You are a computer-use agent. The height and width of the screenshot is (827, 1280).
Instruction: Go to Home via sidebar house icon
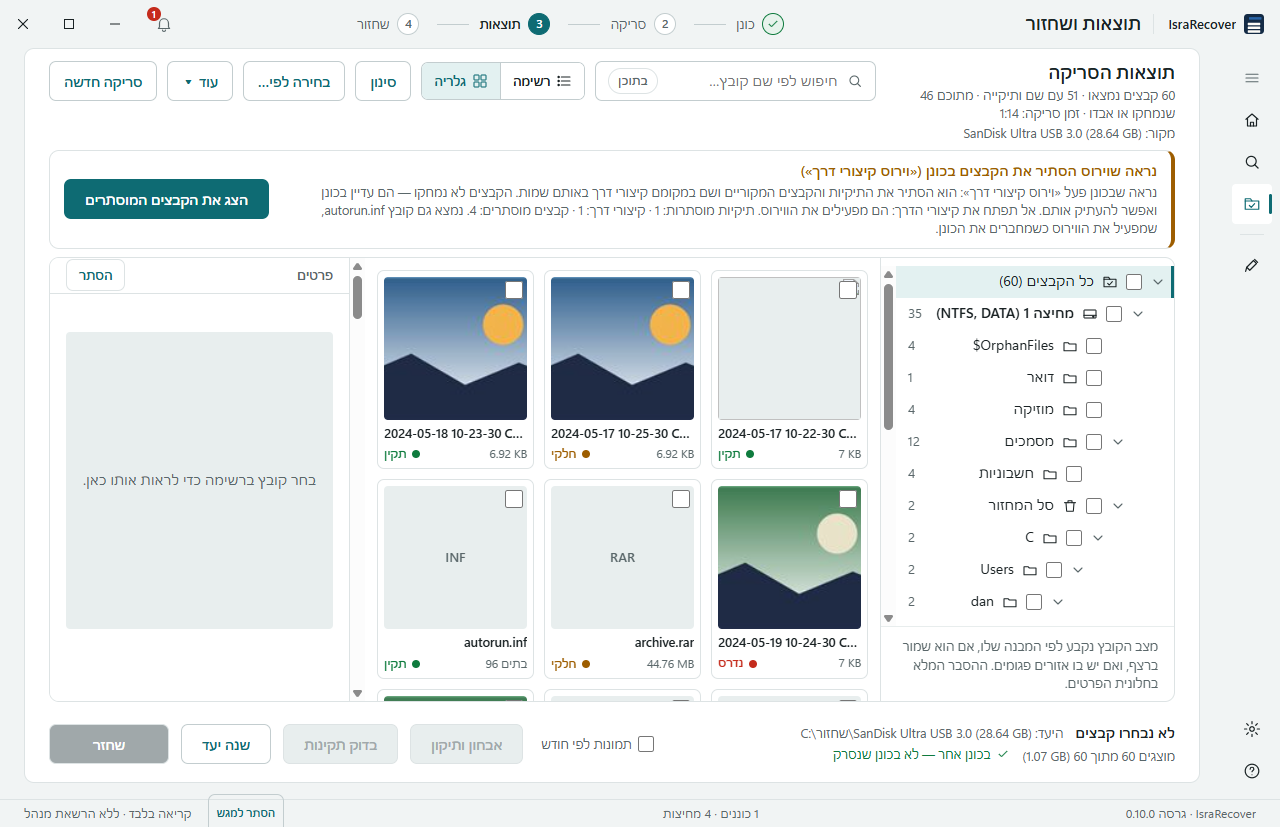point(1251,120)
